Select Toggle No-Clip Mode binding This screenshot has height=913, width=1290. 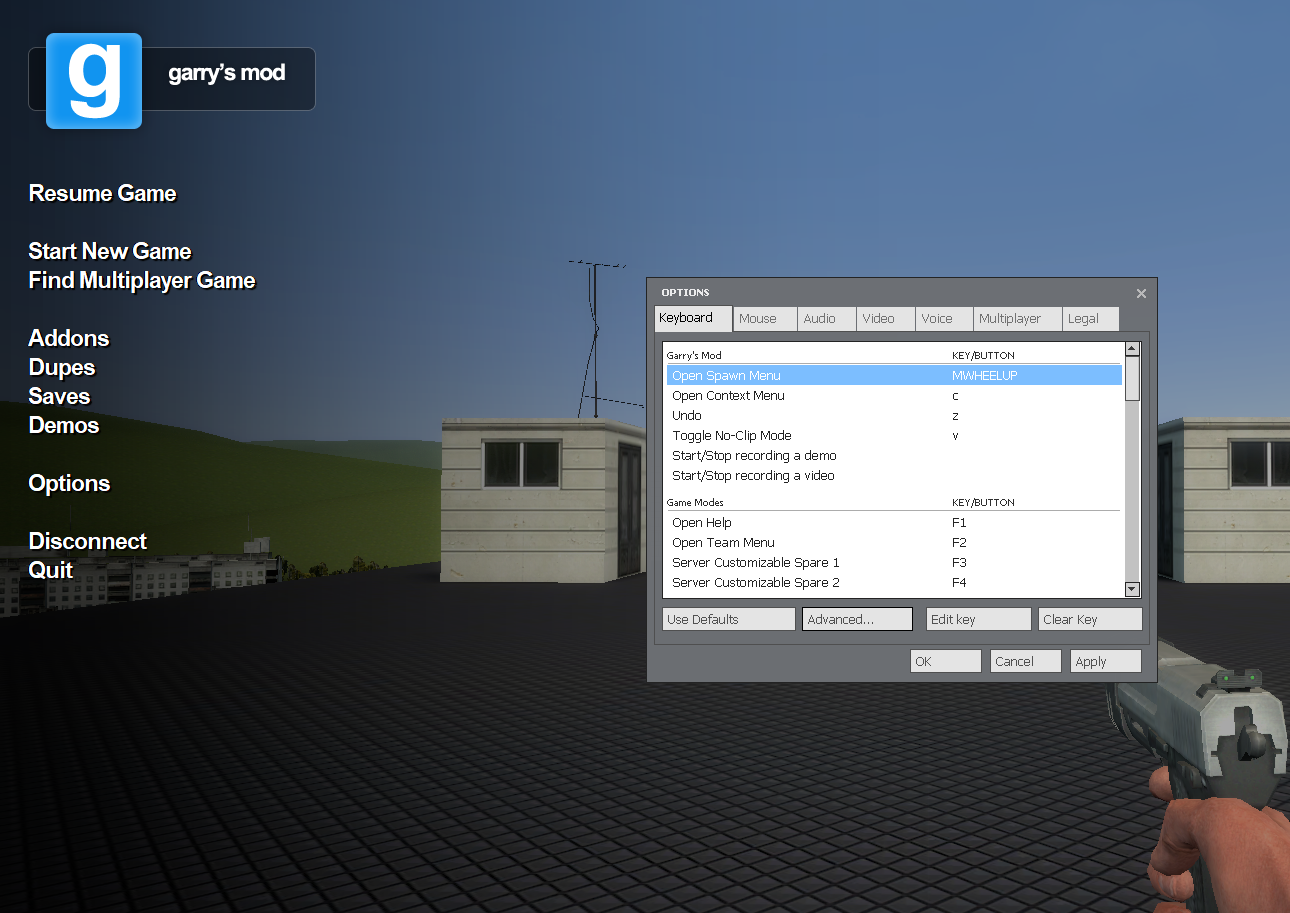point(894,435)
